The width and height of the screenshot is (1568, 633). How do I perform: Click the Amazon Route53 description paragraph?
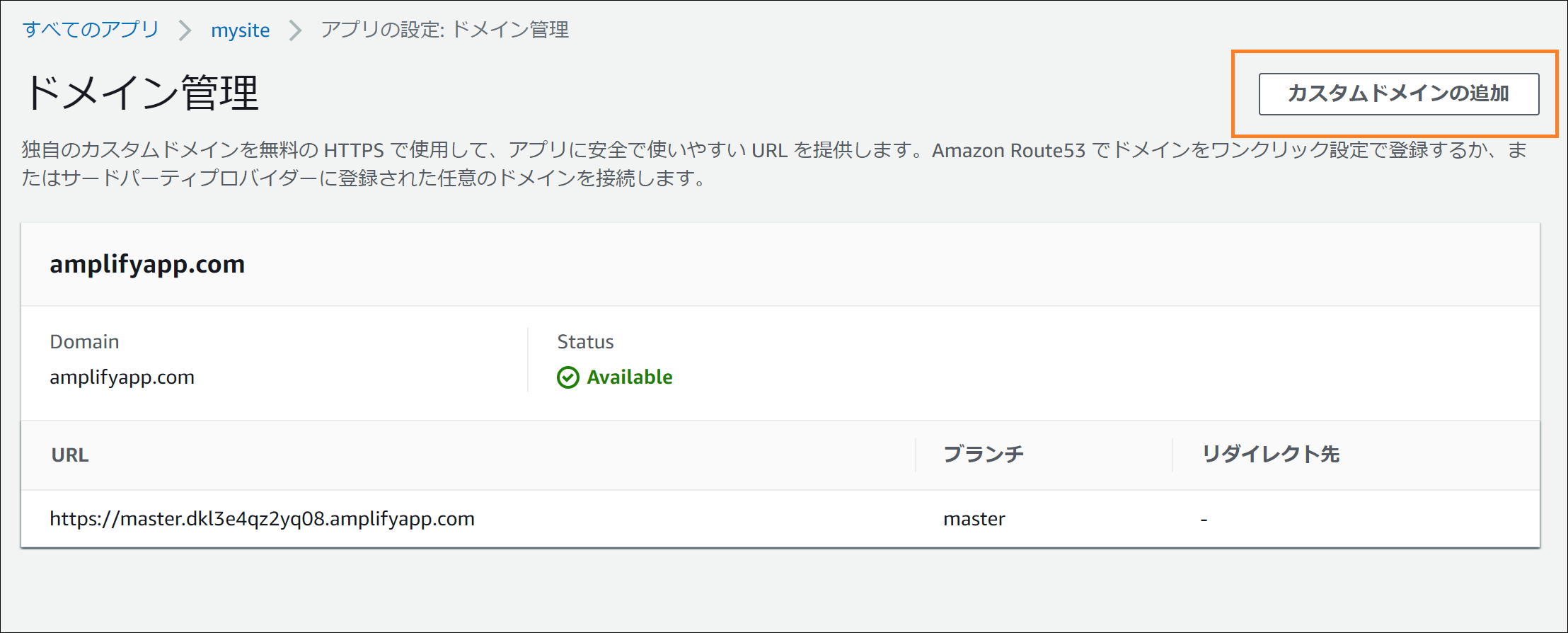tap(774, 164)
